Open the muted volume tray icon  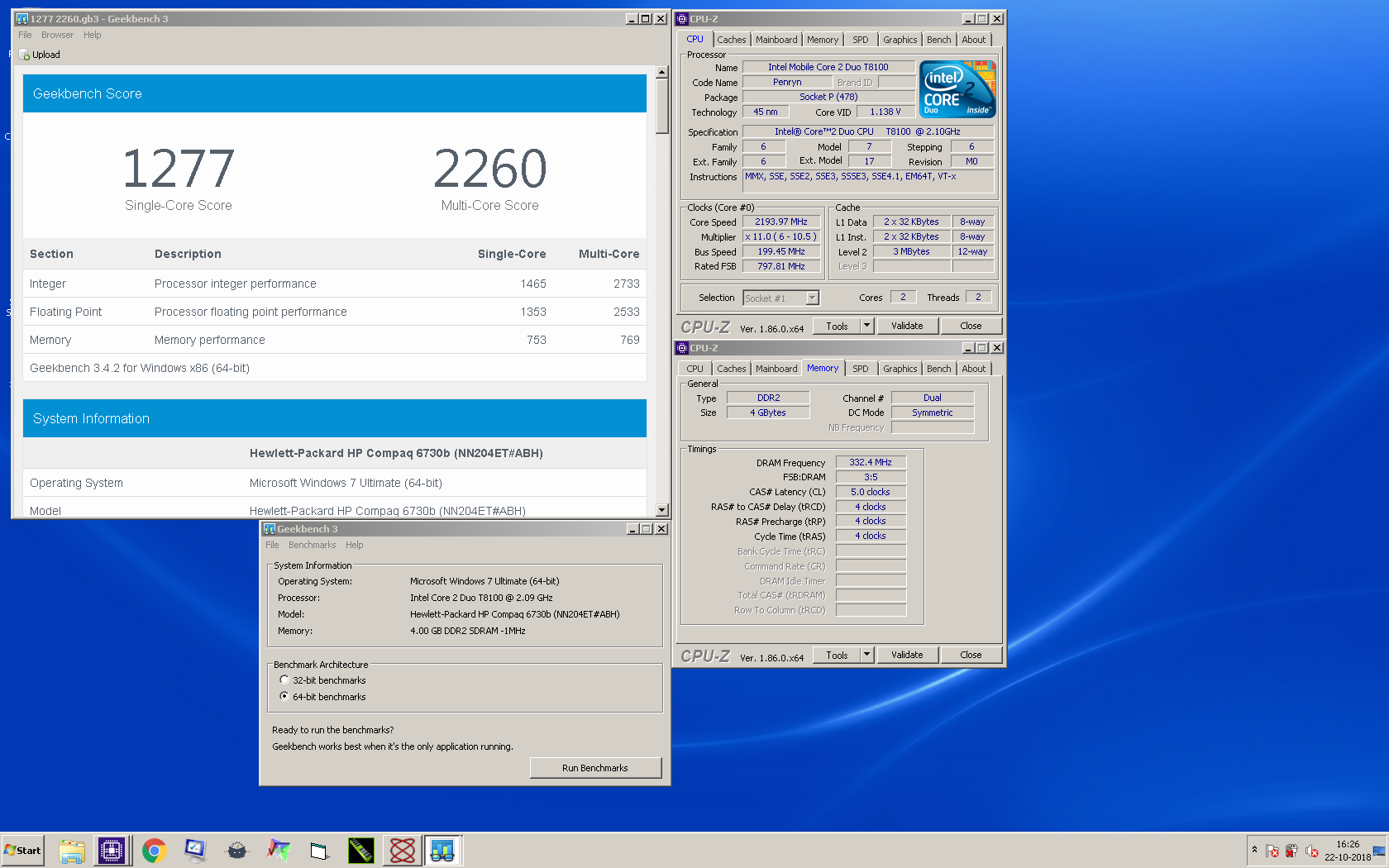point(1311,851)
